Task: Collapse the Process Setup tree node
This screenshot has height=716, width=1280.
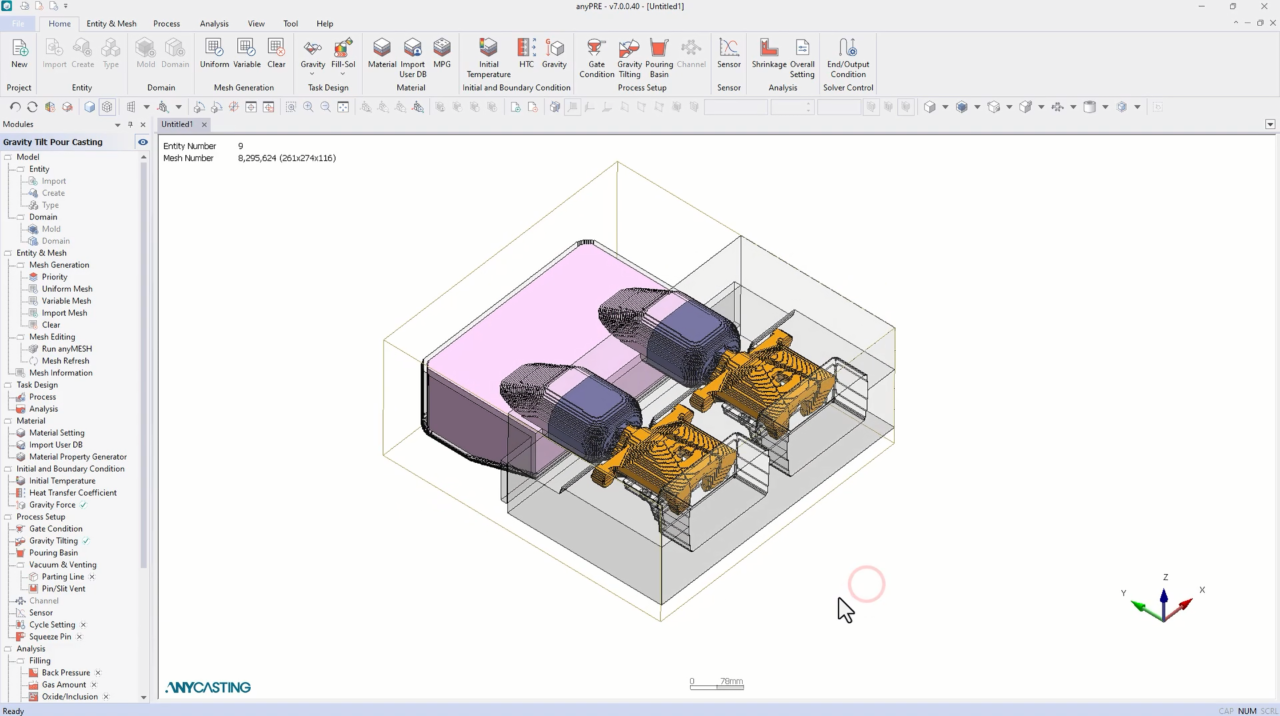Action: tap(9, 517)
